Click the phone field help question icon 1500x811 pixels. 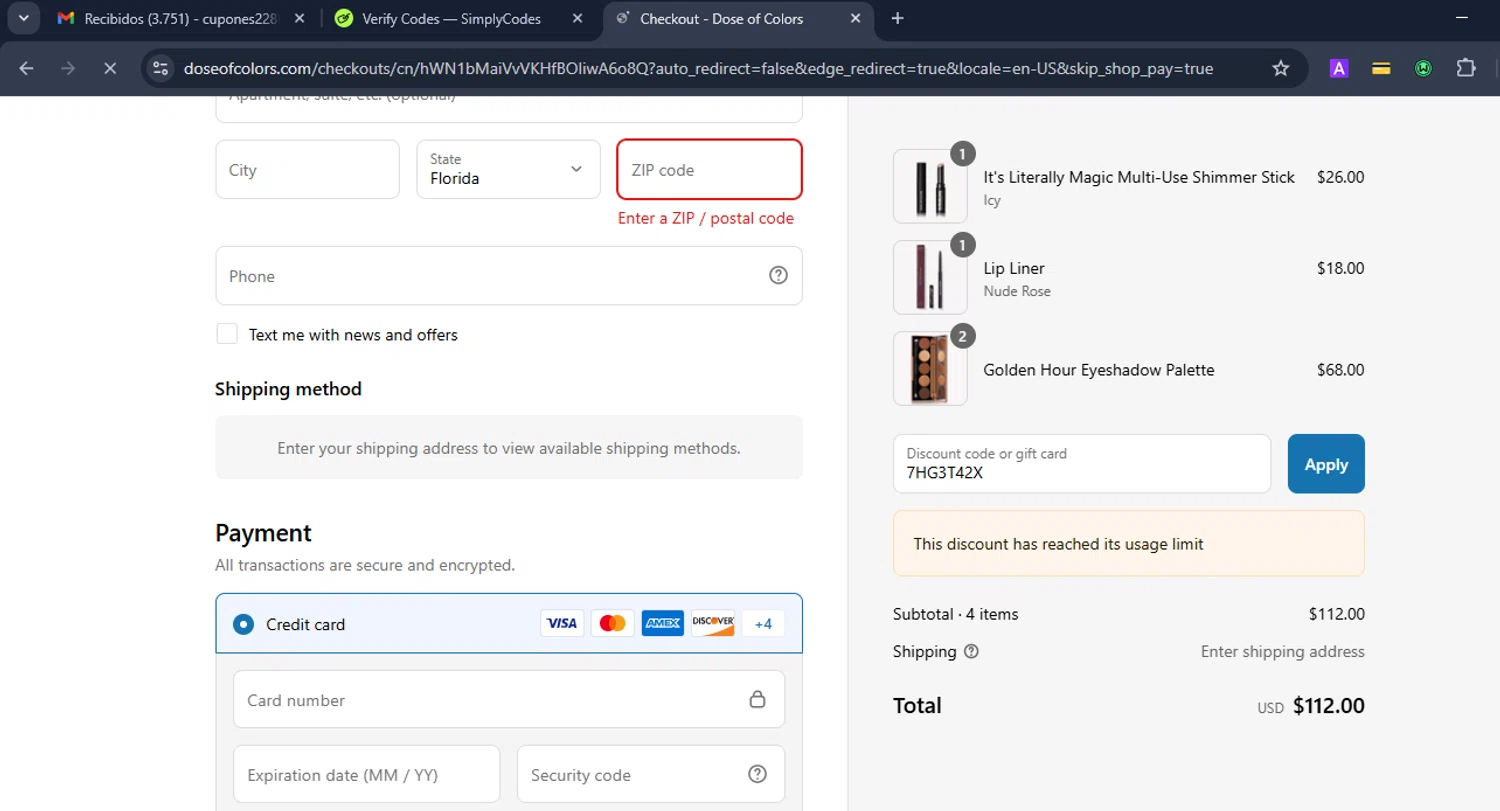click(x=778, y=275)
